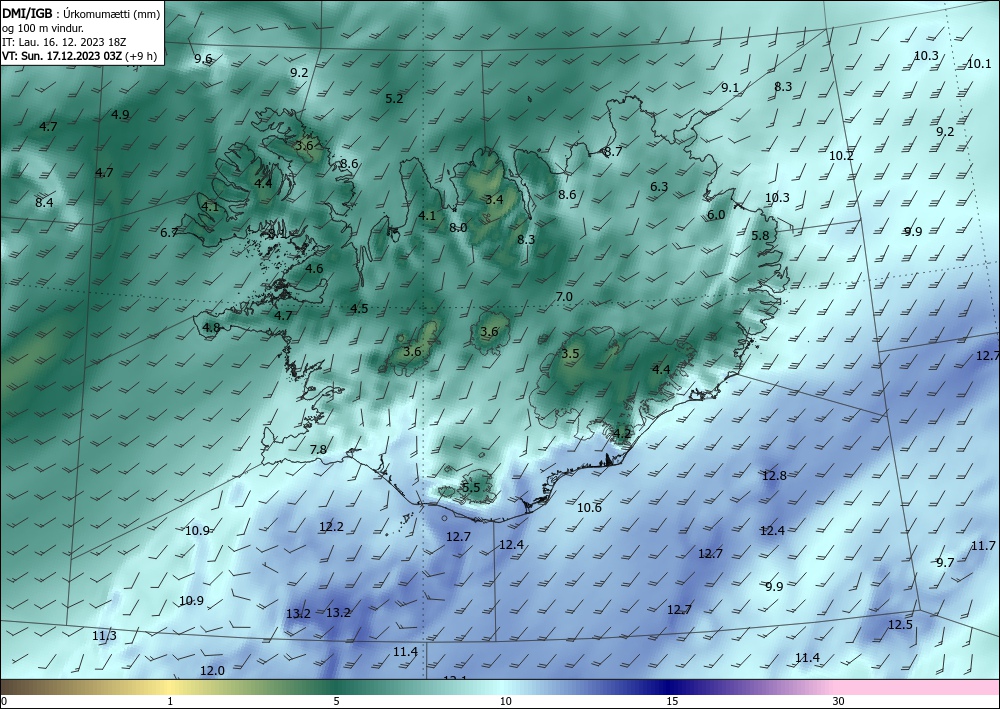Image resolution: width=1000 pixels, height=709 pixels.
Task: Select the 6.3 value in northeast Iceland
Action: [x=659, y=187]
